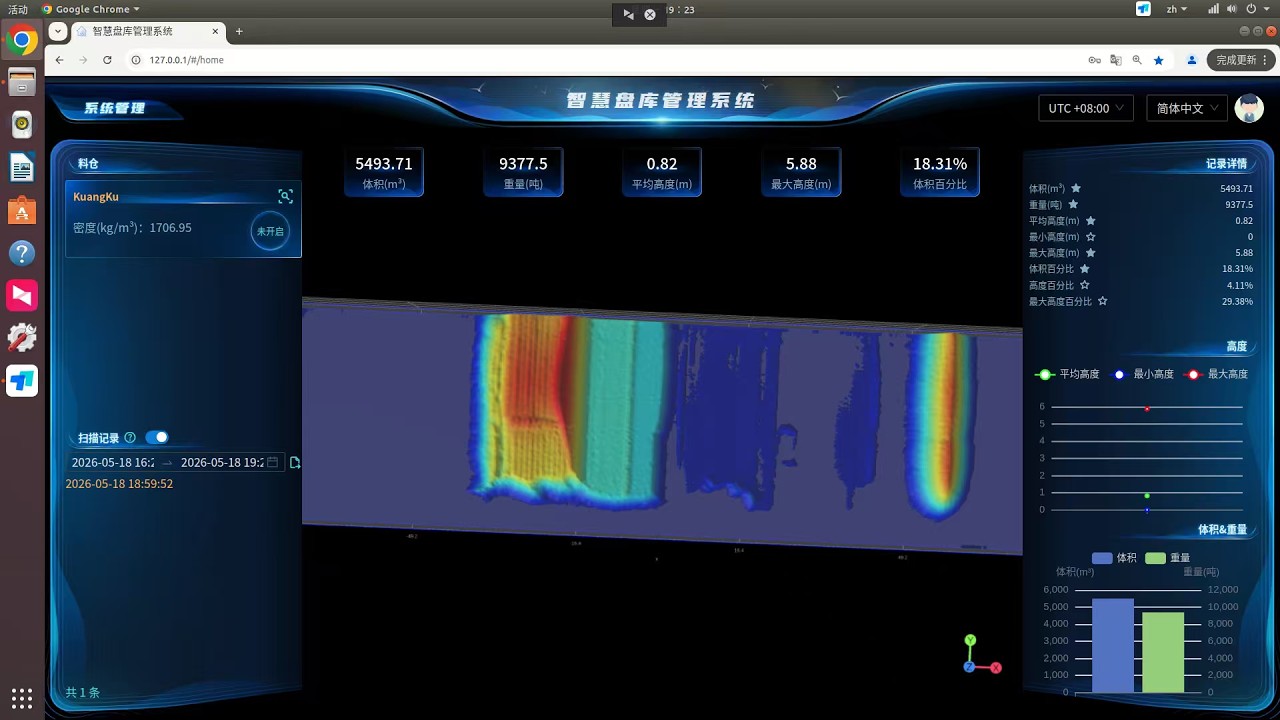Screen dimensions: 1280x720
Task: Click the export file icon beside date range
Action: point(295,462)
